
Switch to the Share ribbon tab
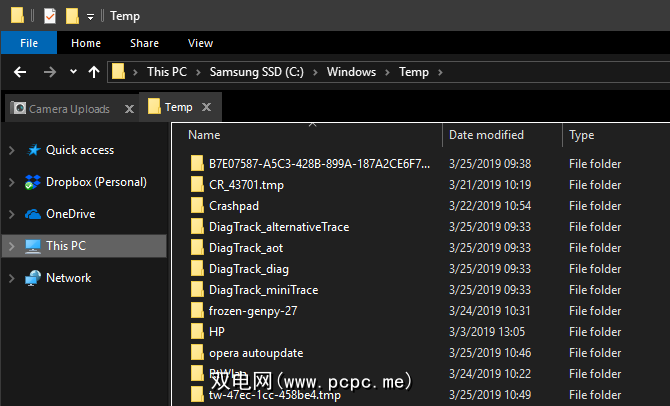tap(144, 43)
